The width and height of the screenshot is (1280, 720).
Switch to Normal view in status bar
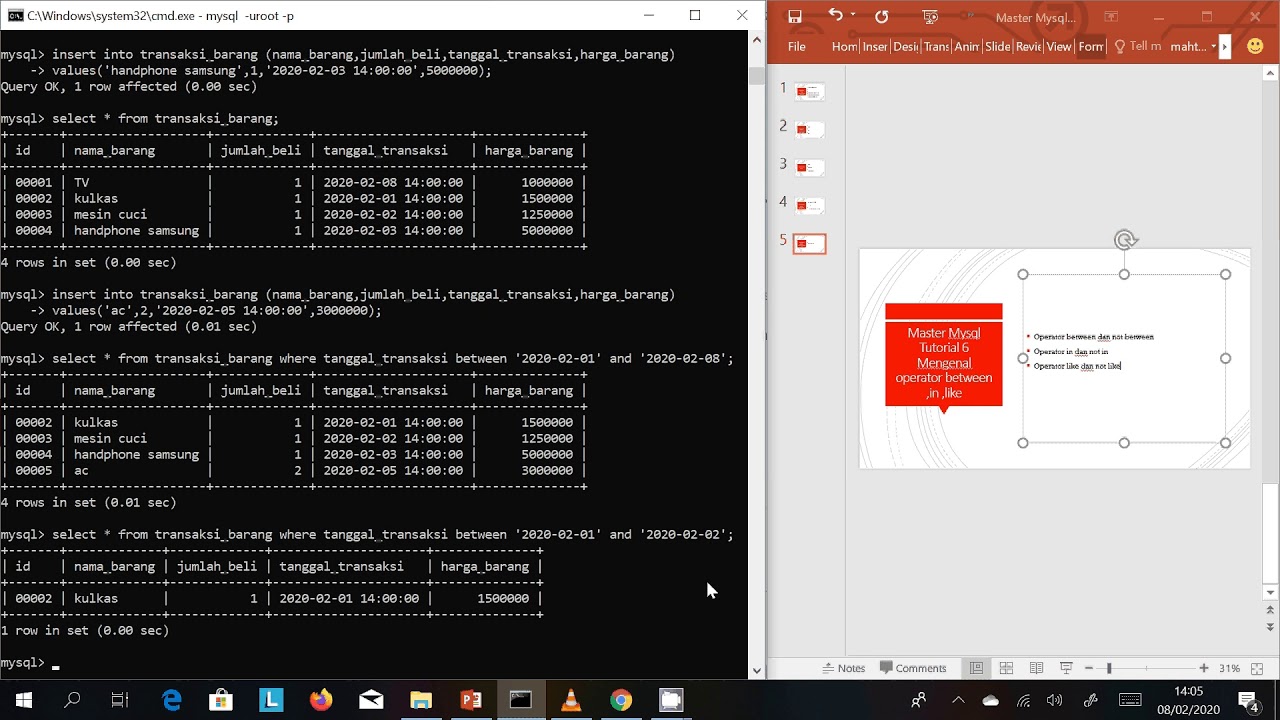[976, 668]
